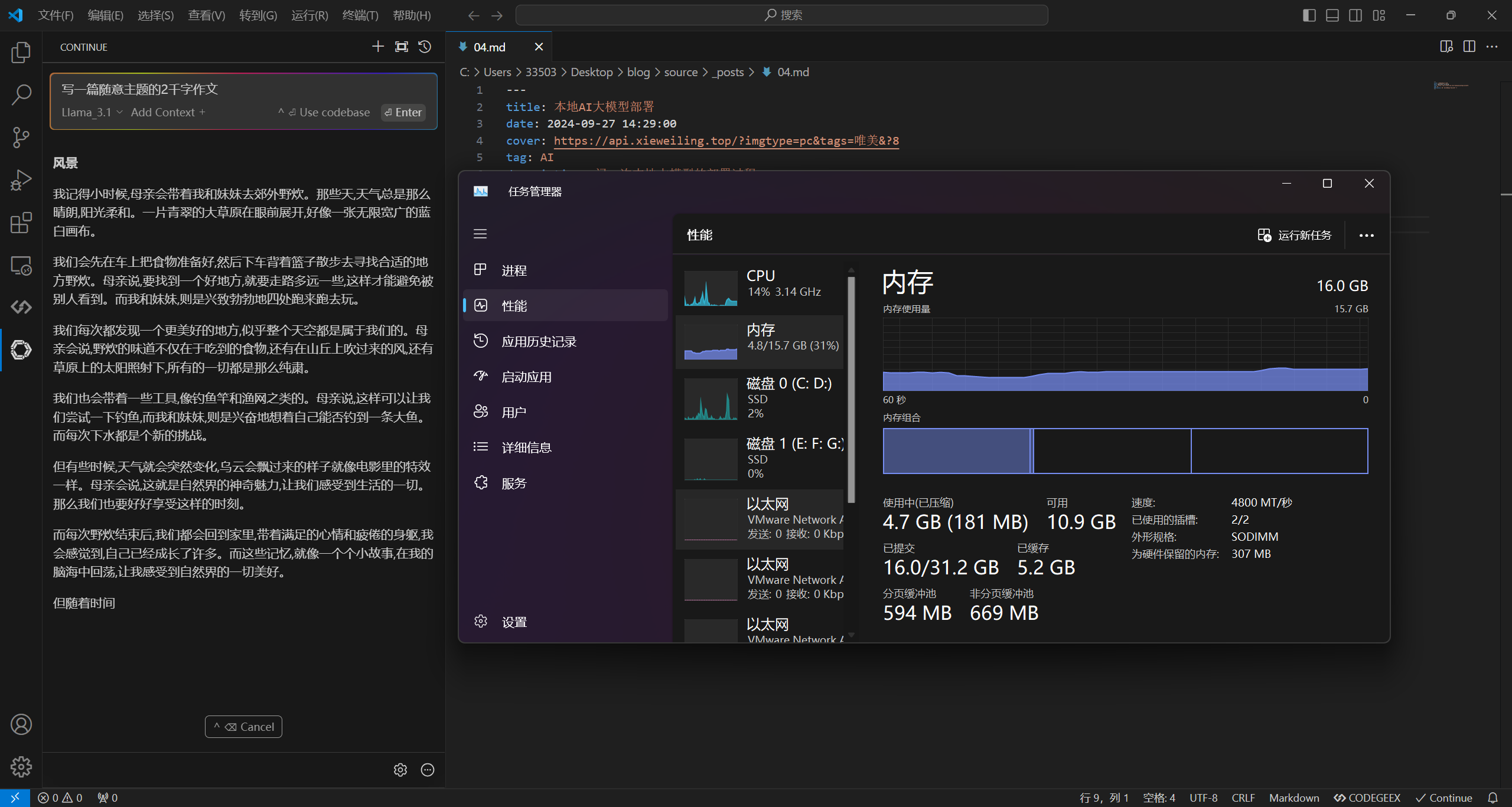
Task: Toggle Task Manager hamburger navigation menu
Action: click(x=480, y=234)
